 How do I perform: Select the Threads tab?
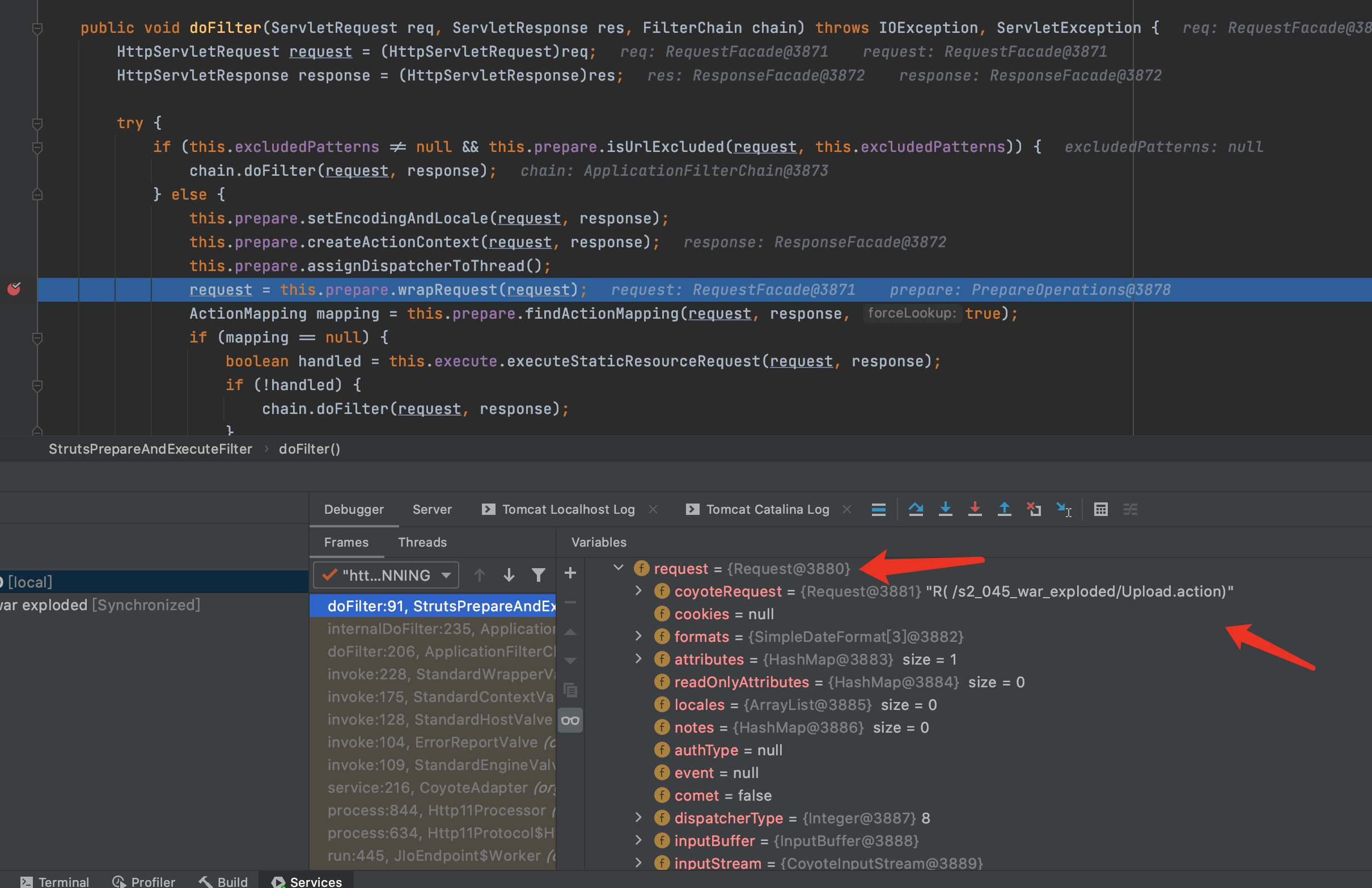click(x=422, y=542)
